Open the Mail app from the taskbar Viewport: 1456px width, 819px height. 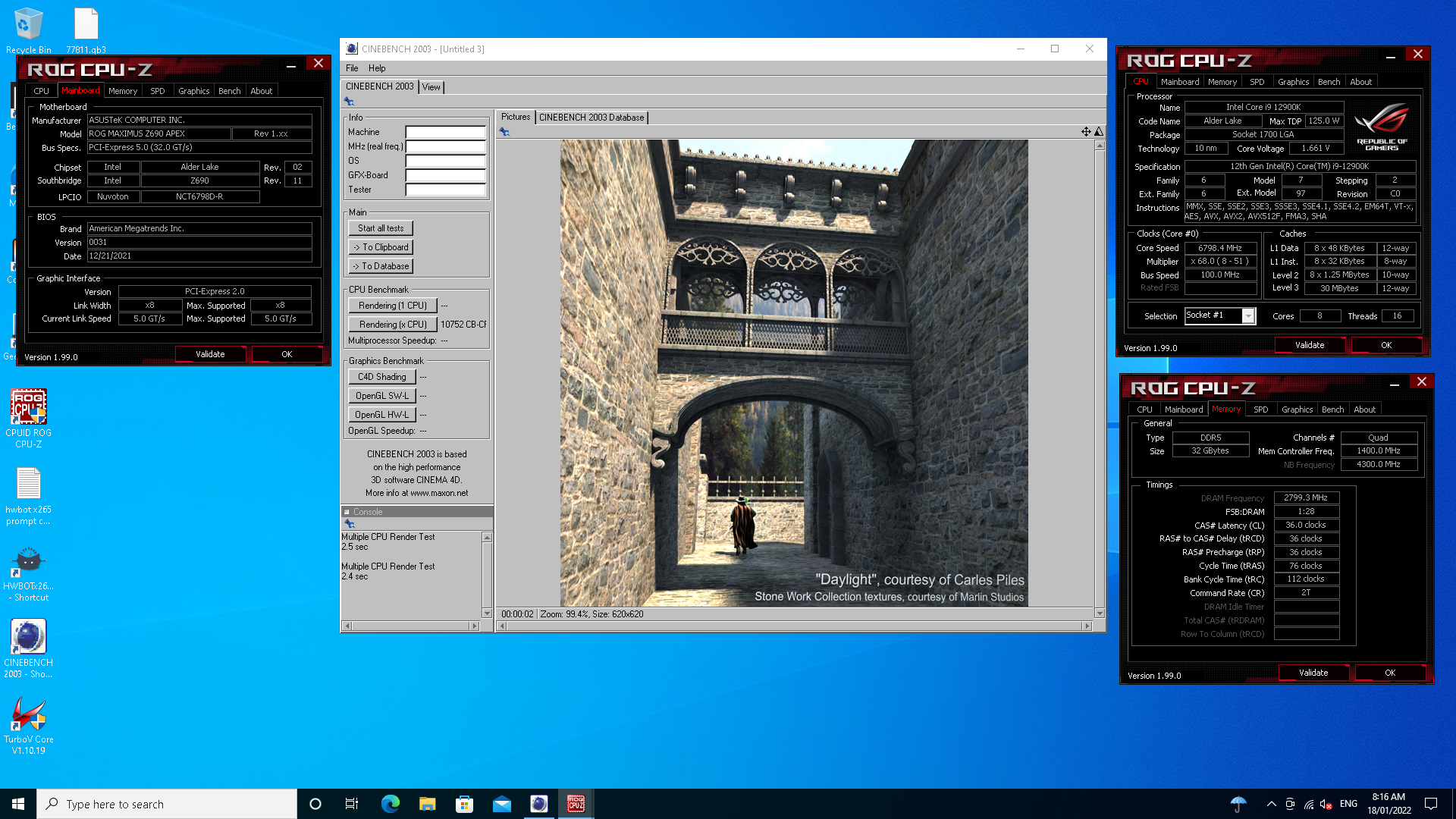(x=501, y=804)
